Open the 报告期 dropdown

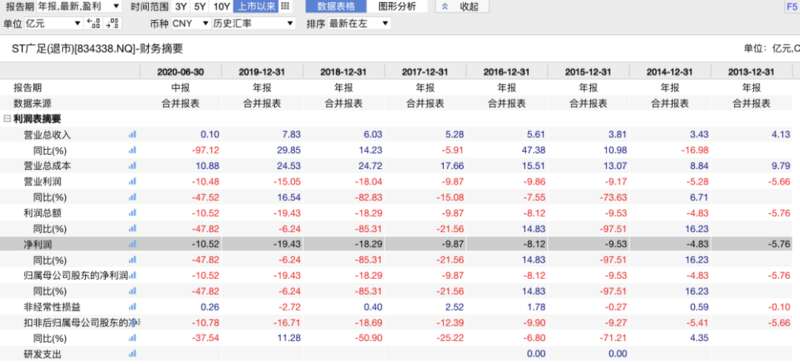point(79,6)
